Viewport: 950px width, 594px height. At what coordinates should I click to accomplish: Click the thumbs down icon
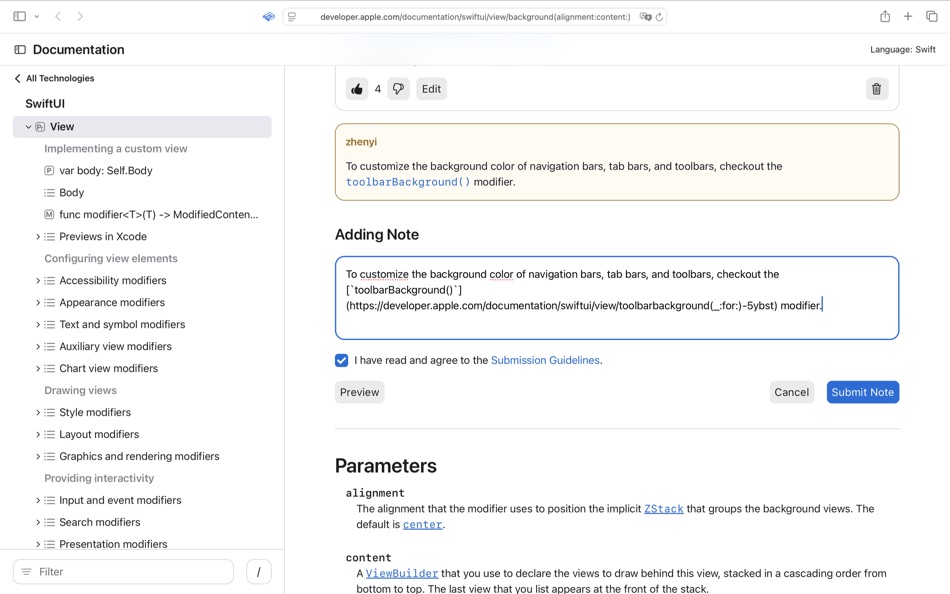pos(398,89)
